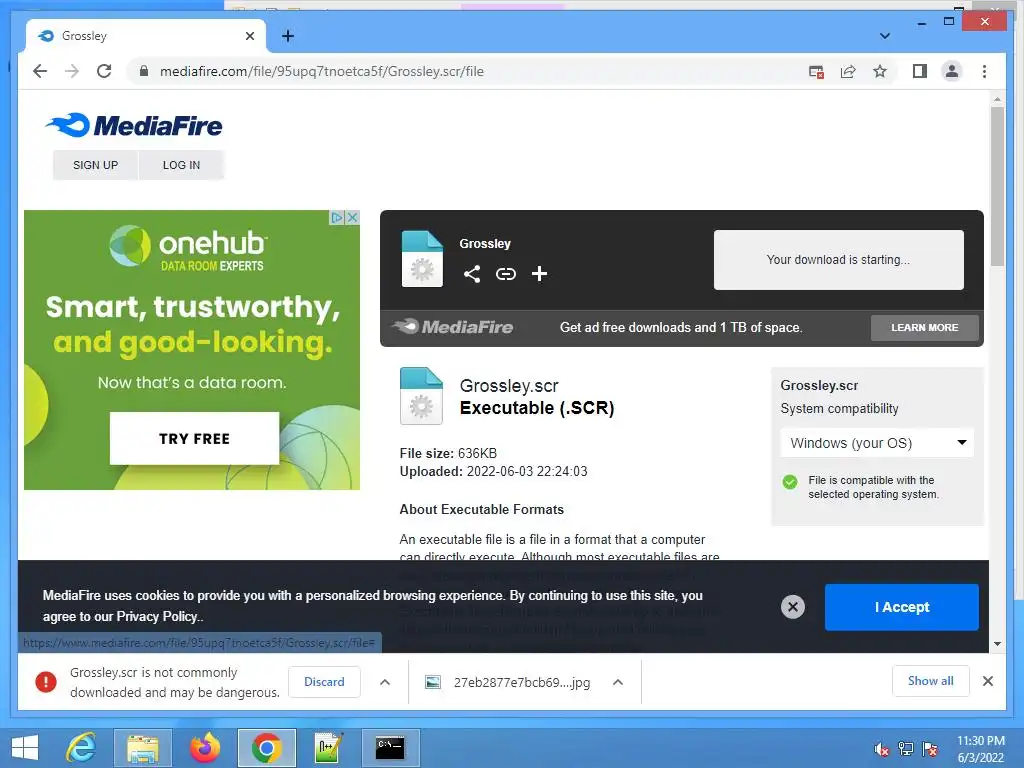Open a new browser tab

click(288, 36)
